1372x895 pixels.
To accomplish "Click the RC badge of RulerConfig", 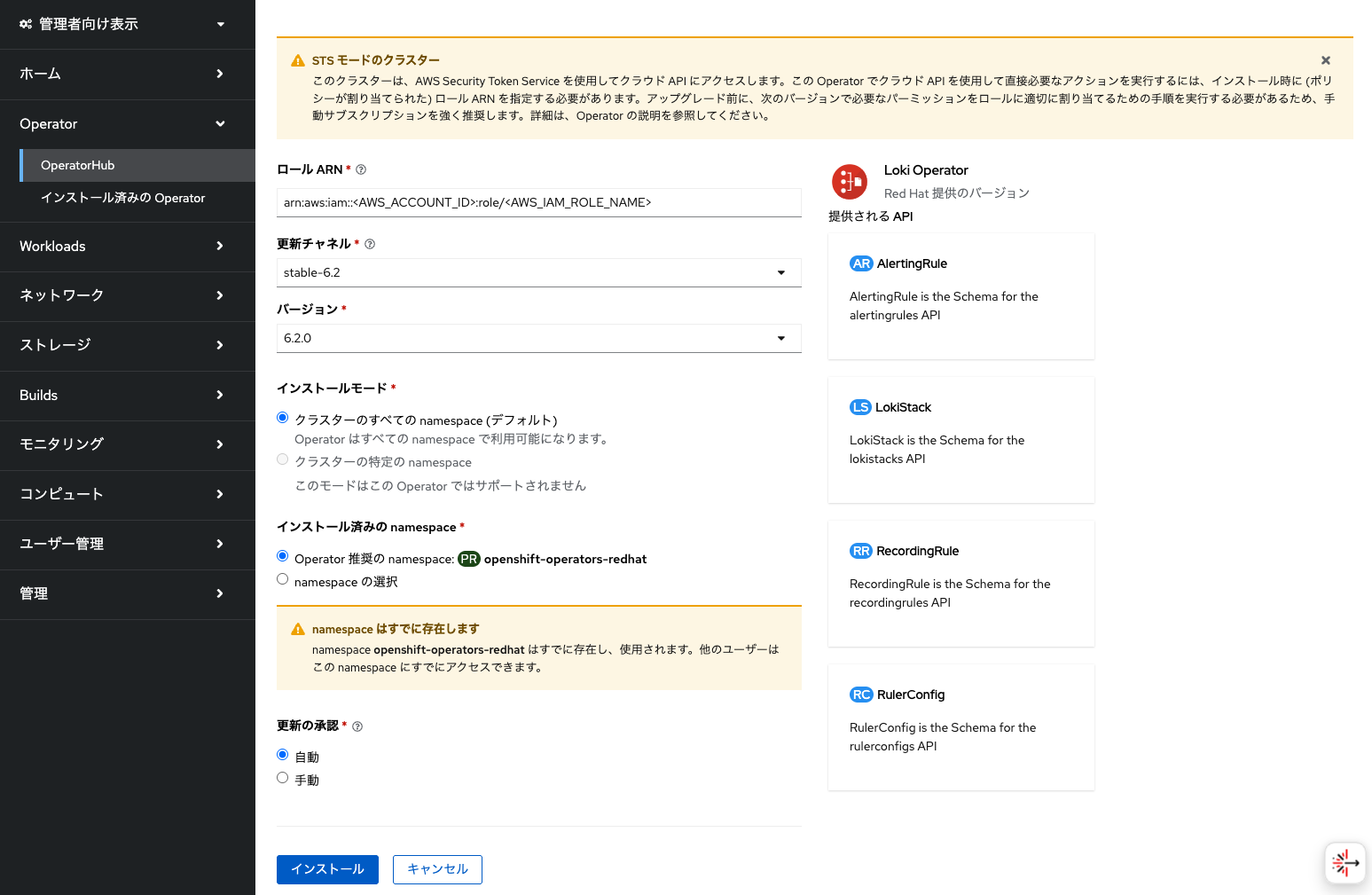I will click(861, 695).
